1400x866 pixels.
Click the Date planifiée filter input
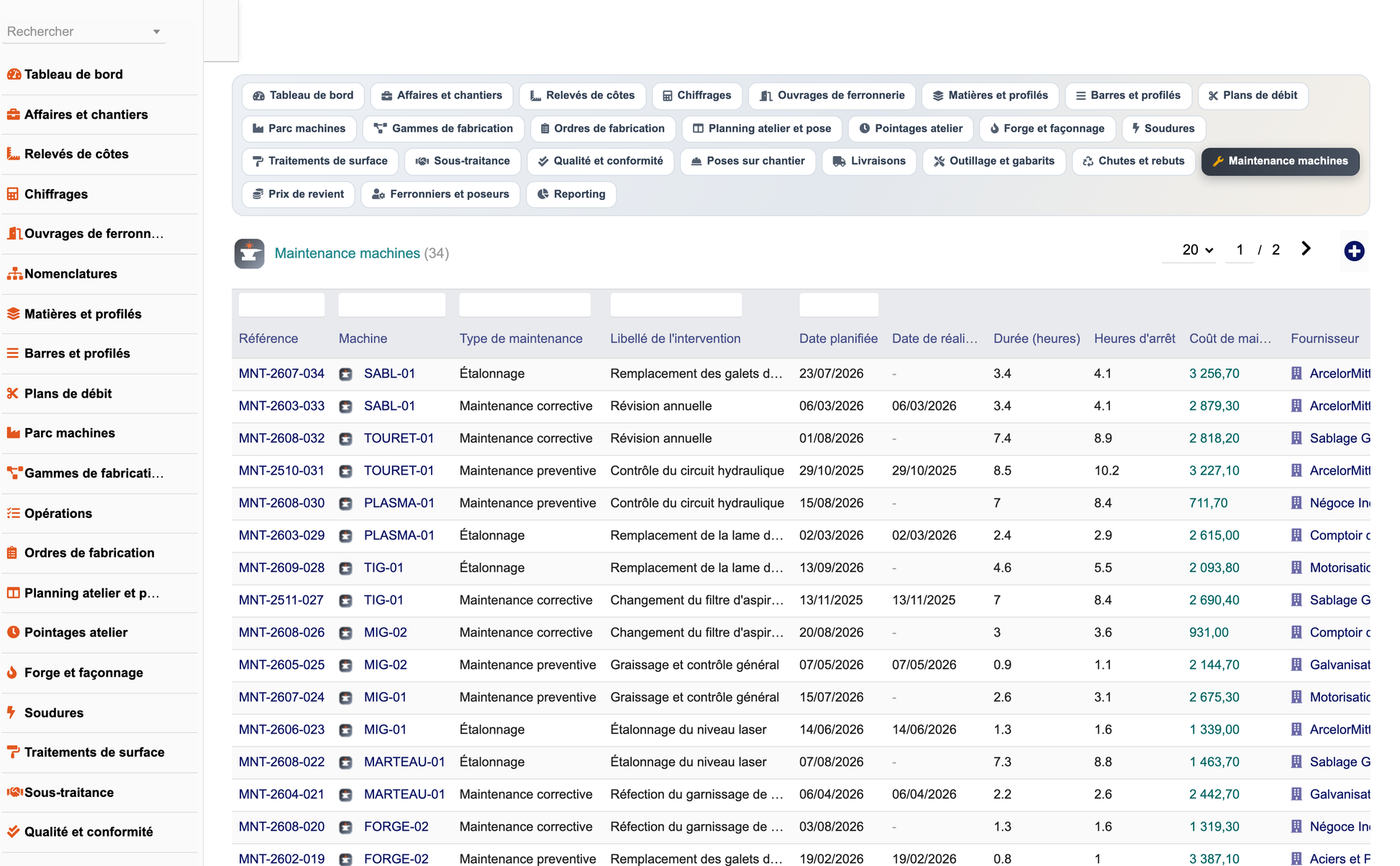click(839, 305)
